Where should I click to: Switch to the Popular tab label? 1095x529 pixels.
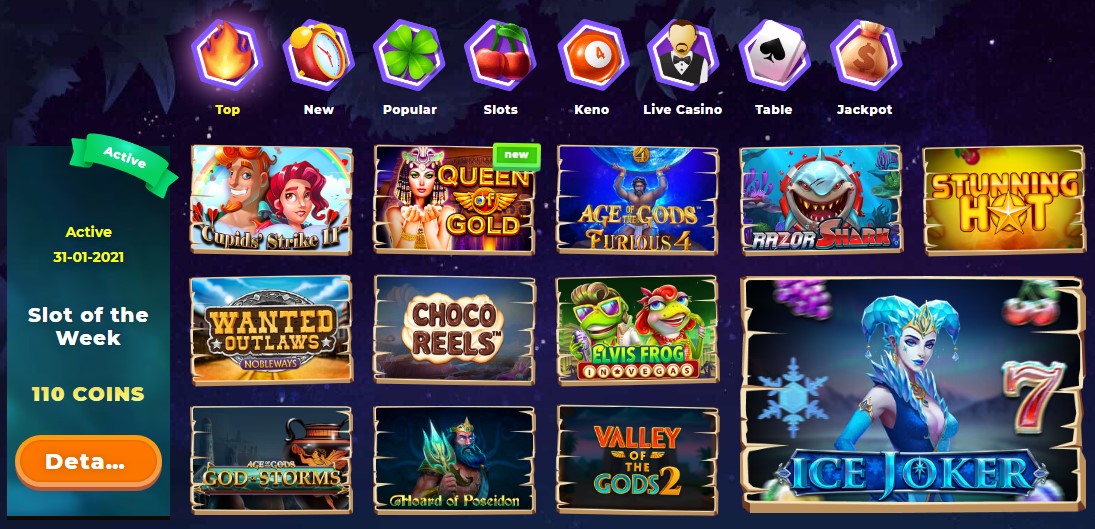point(410,110)
